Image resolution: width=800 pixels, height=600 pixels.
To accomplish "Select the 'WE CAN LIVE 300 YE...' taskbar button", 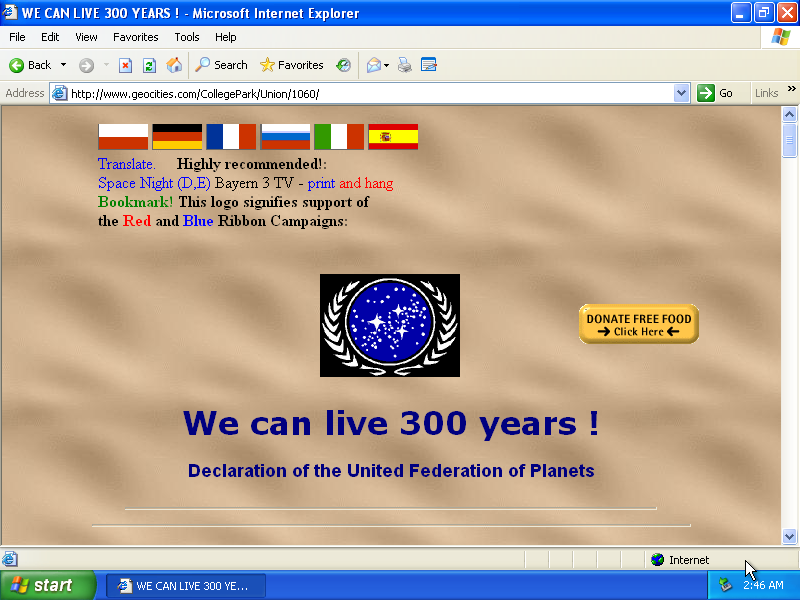I will coord(186,586).
